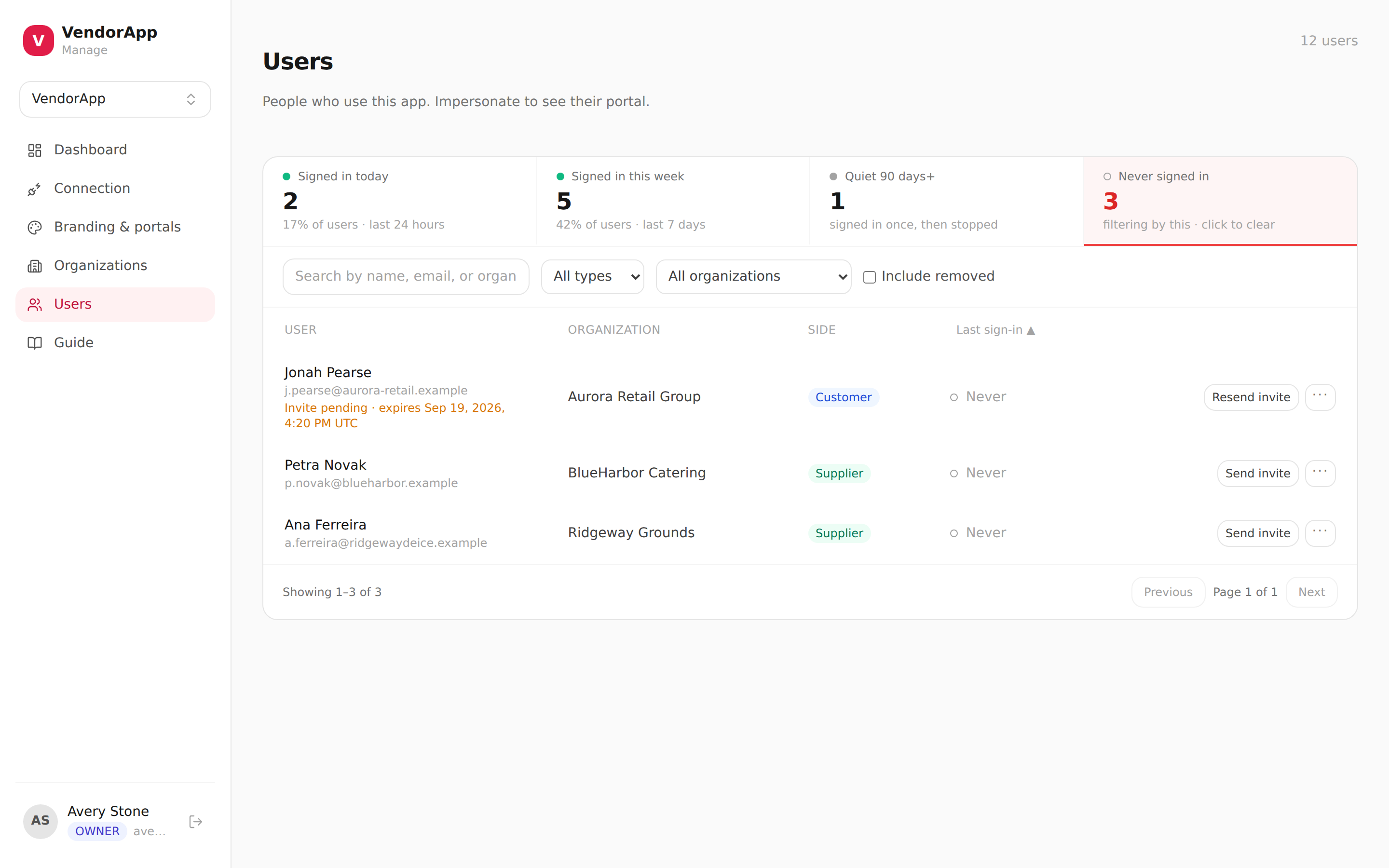Clear the Never signed in filter card
This screenshot has width=1389, height=868.
coord(1220,202)
